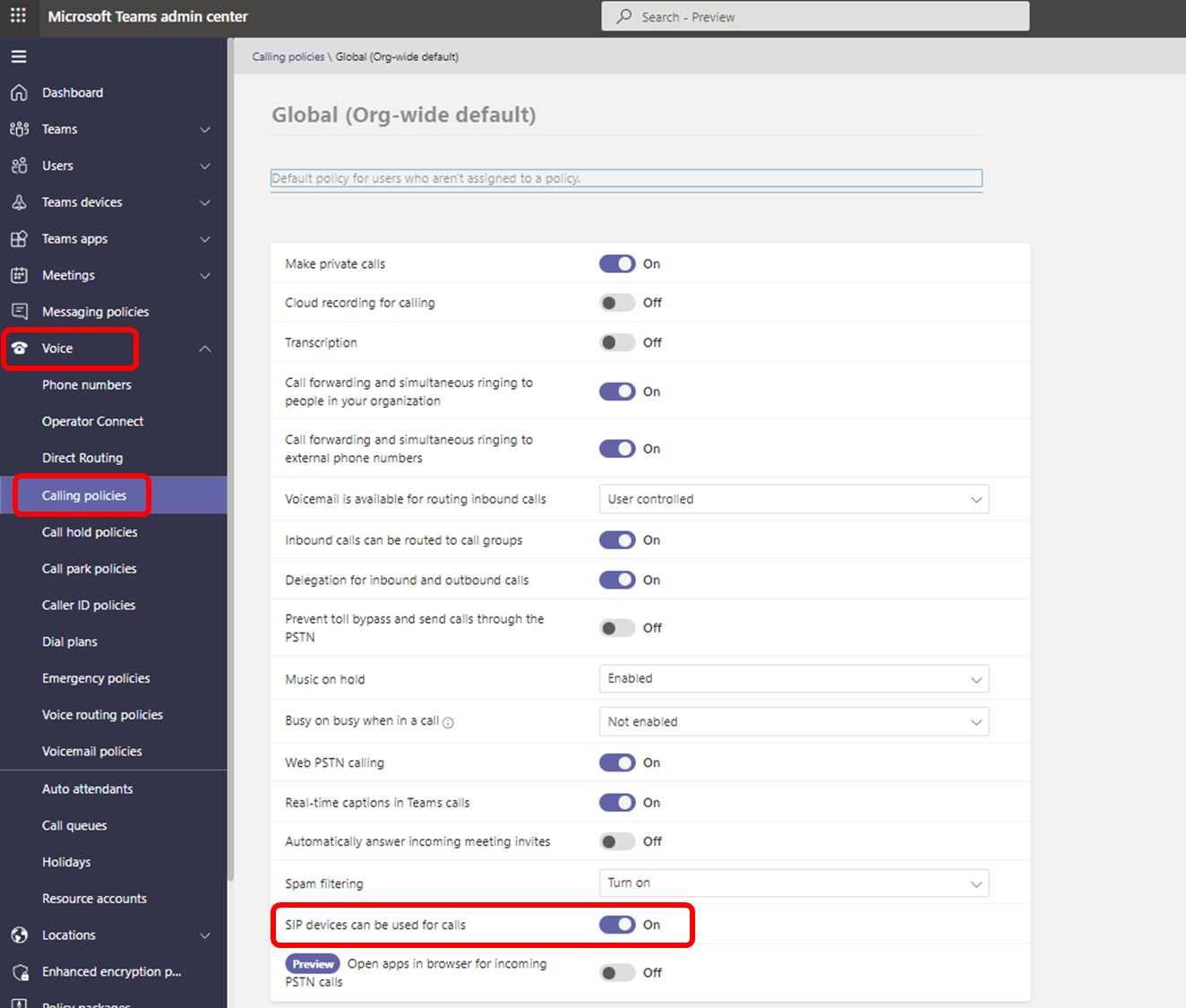Click the Locations globe icon

click(x=19, y=935)
